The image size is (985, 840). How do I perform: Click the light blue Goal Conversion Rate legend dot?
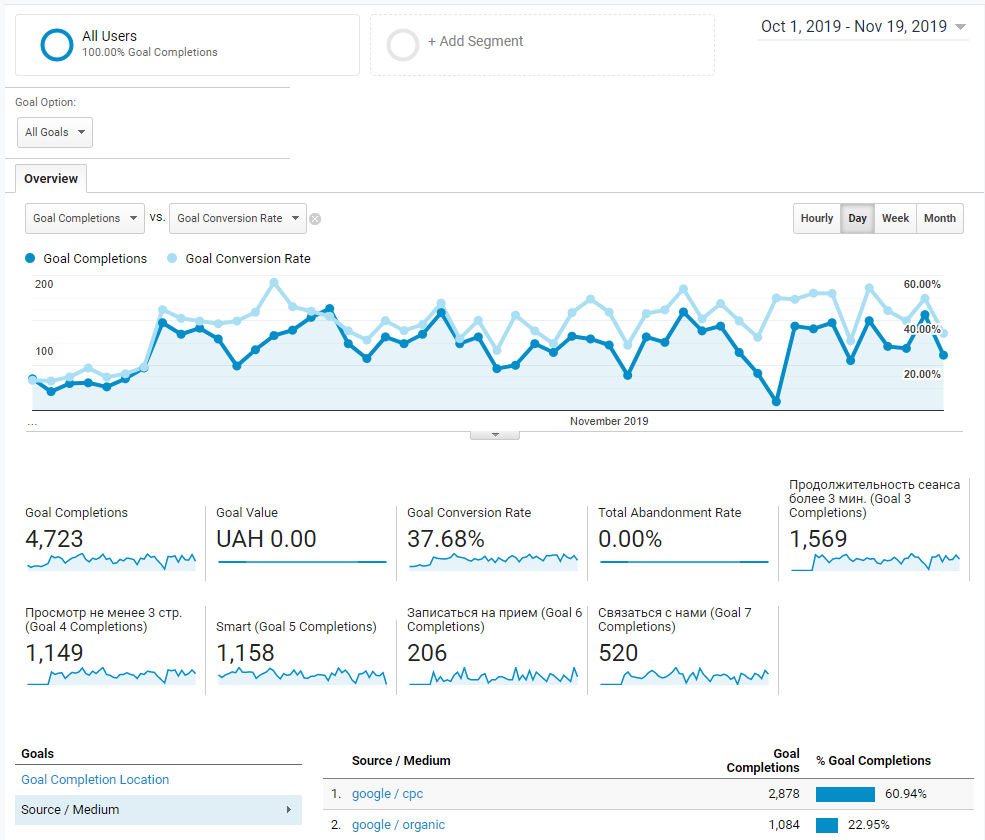tap(172, 258)
